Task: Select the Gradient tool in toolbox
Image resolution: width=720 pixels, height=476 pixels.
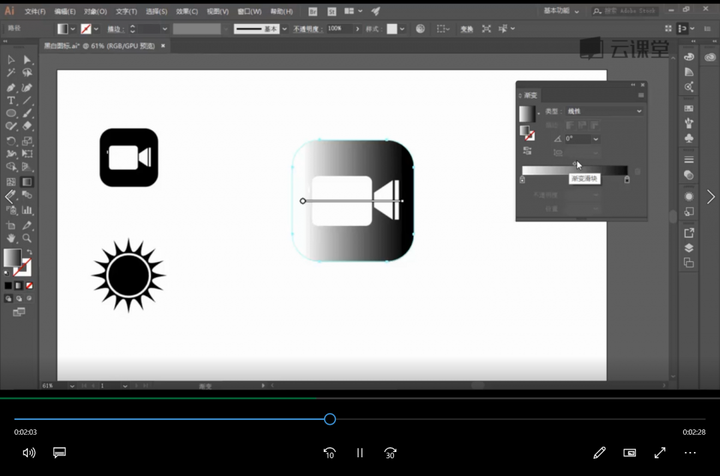Action: [x=27, y=182]
